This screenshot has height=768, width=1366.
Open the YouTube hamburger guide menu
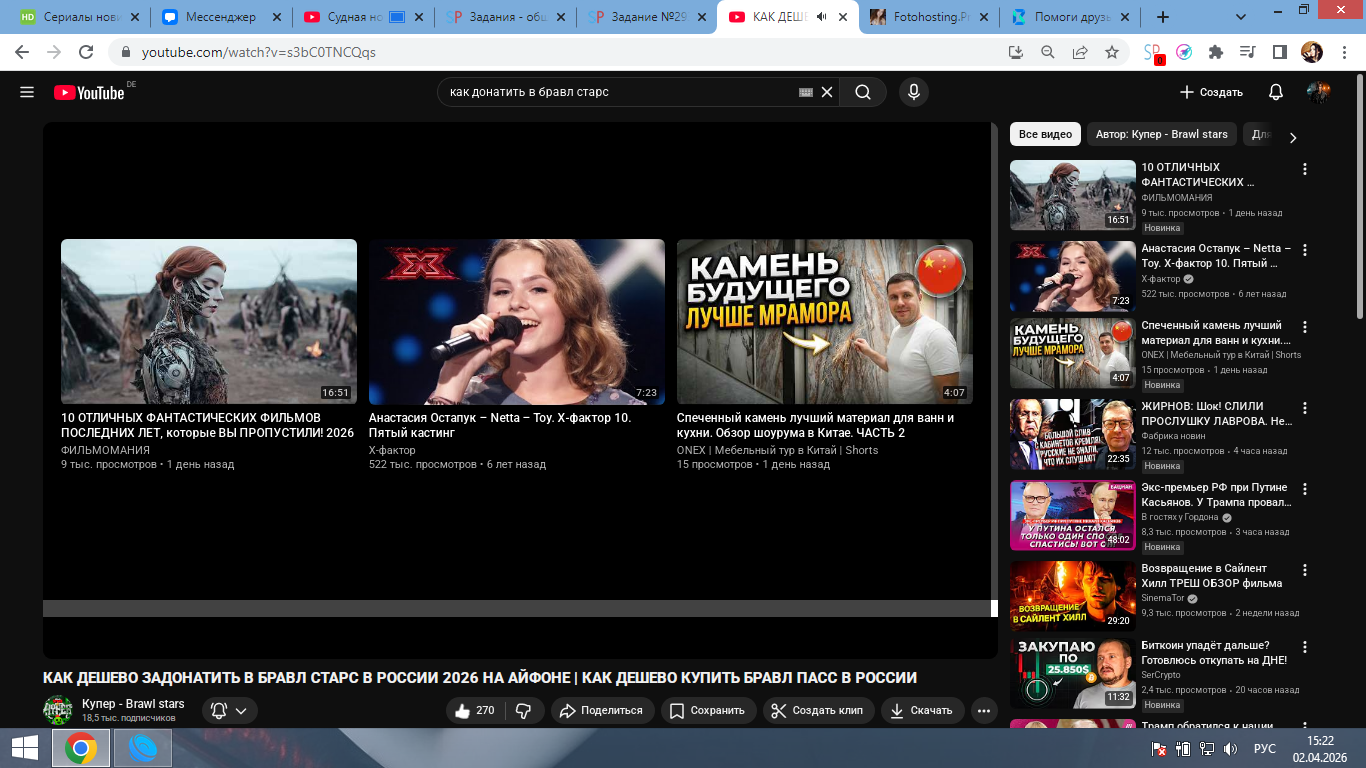tap(27, 92)
